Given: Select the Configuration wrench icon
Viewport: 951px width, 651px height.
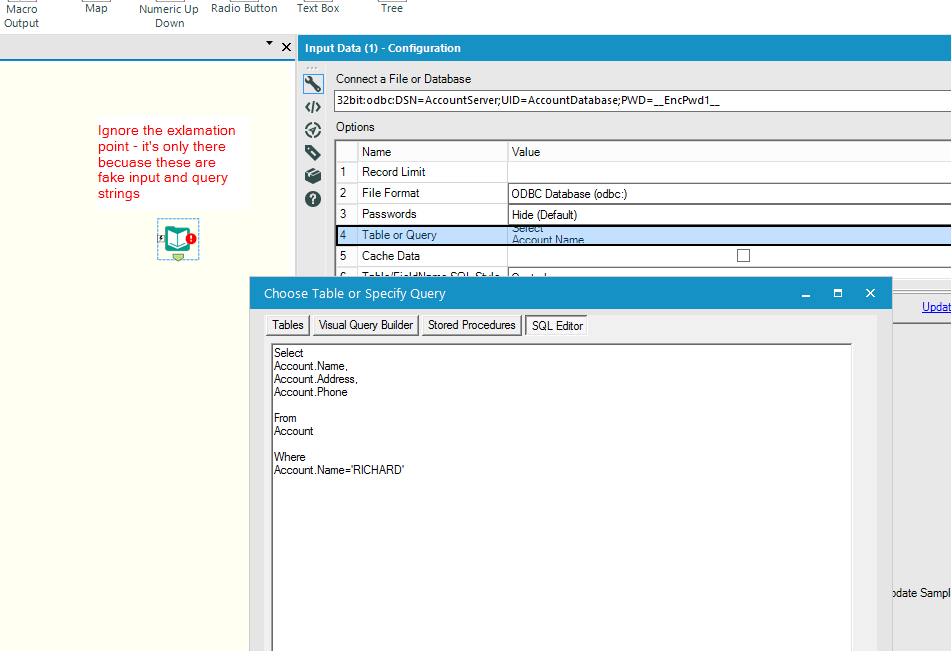Looking at the screenshot, I should 312,84.
